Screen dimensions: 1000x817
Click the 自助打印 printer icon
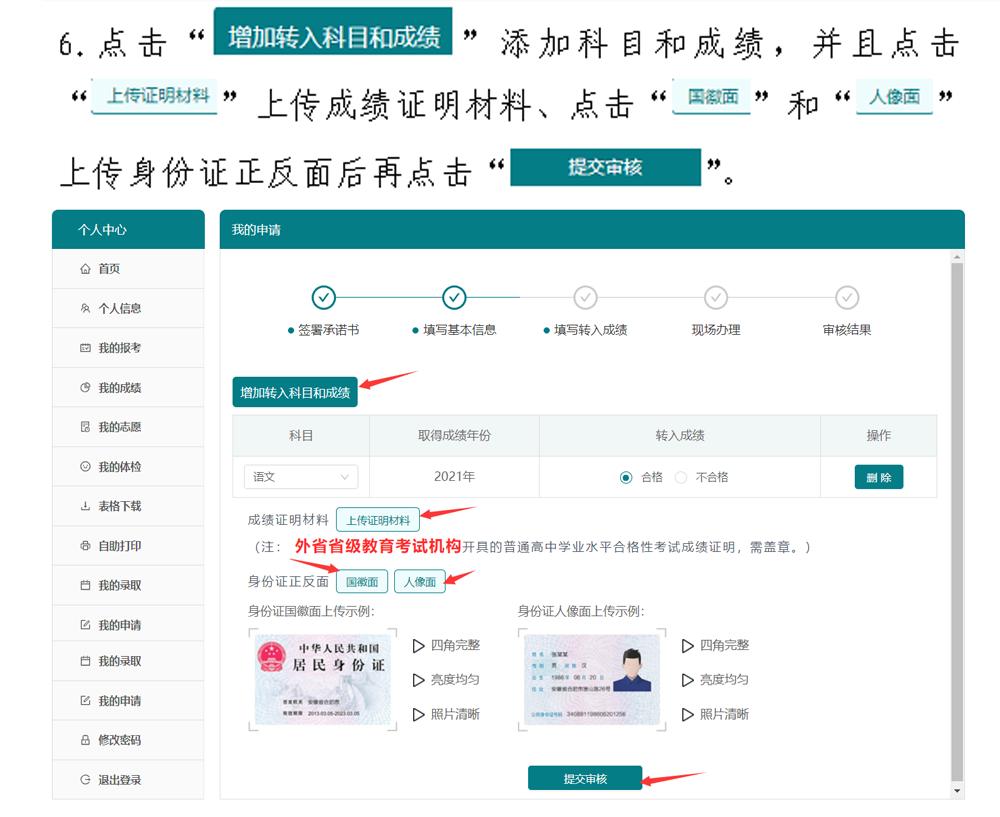click(85, 546)
